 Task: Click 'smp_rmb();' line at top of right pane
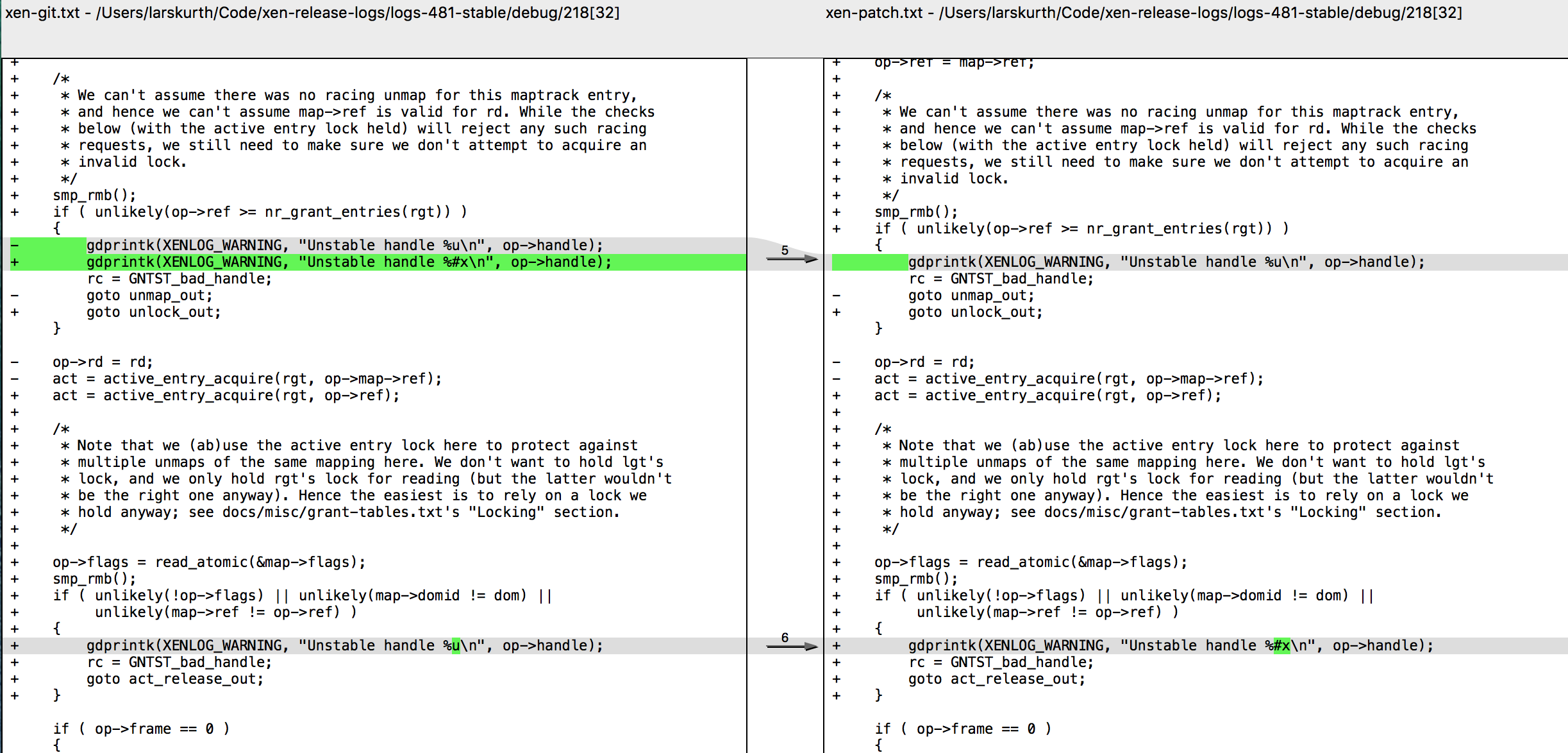coord(915,212)
